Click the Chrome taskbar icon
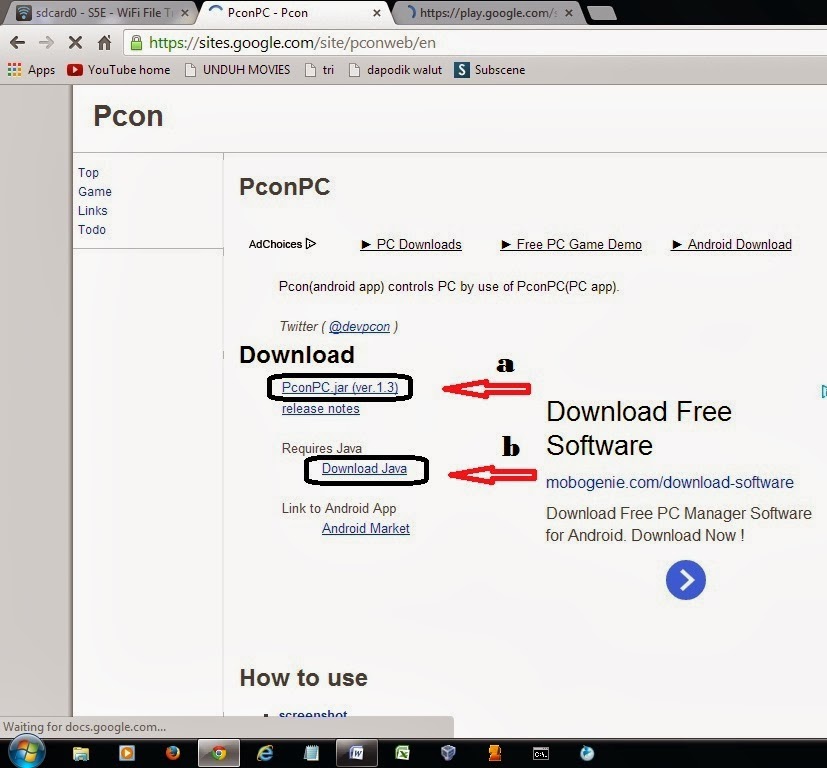The height and width of the screenshot is (768, 827). point(219,753)
